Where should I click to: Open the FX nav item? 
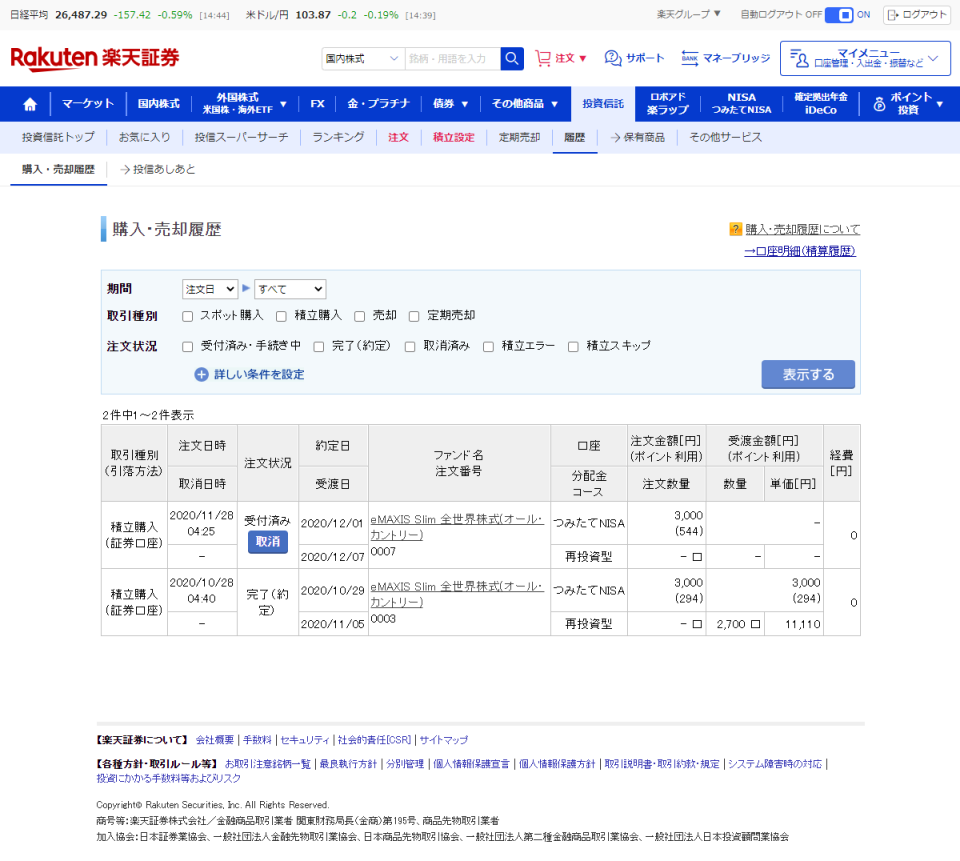pos(317,103)
